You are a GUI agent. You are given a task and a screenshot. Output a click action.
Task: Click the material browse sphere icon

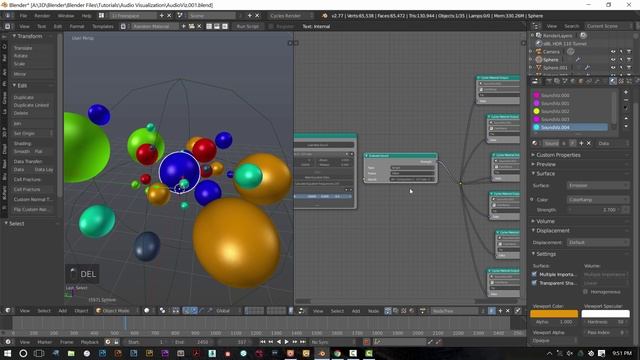click(x=535, y=143)
